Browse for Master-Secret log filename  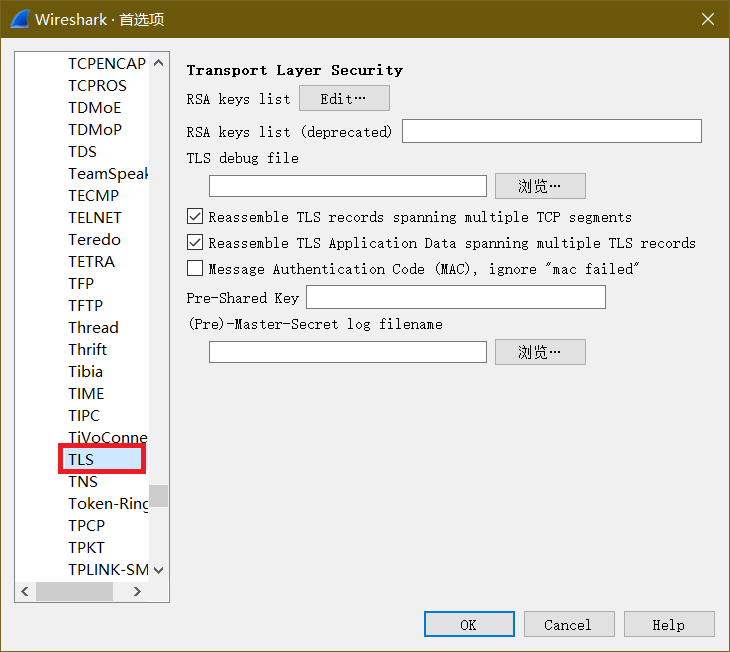coord(540,352)
